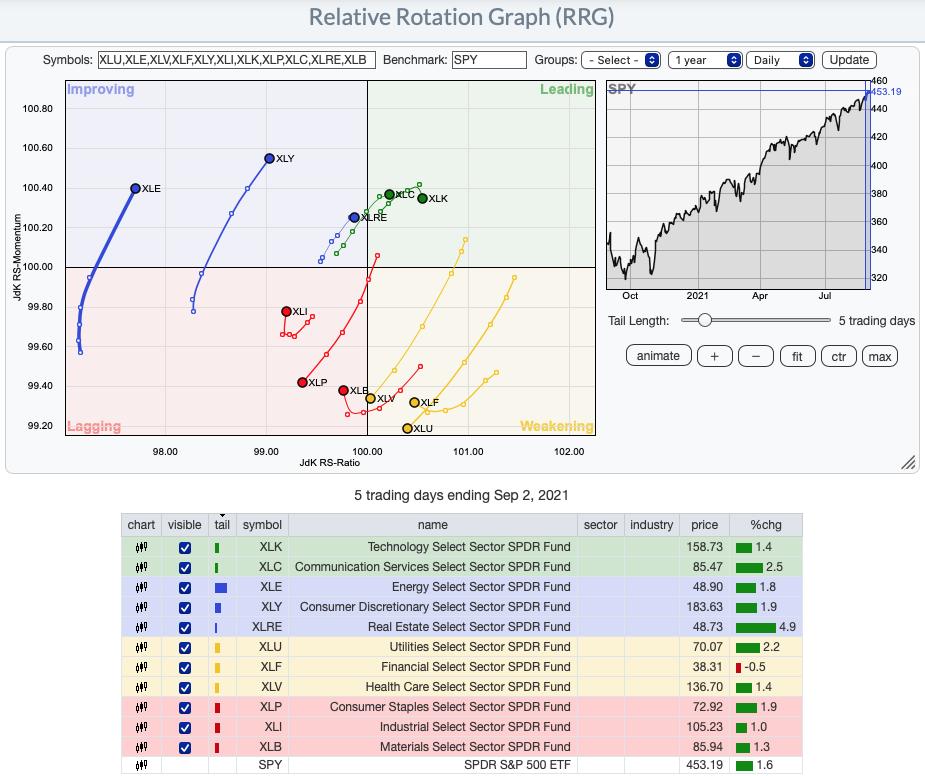The width and height of the screenshot is (925, 776).
Task: Toggle visibility of XLP
Action: pos(185,708)
